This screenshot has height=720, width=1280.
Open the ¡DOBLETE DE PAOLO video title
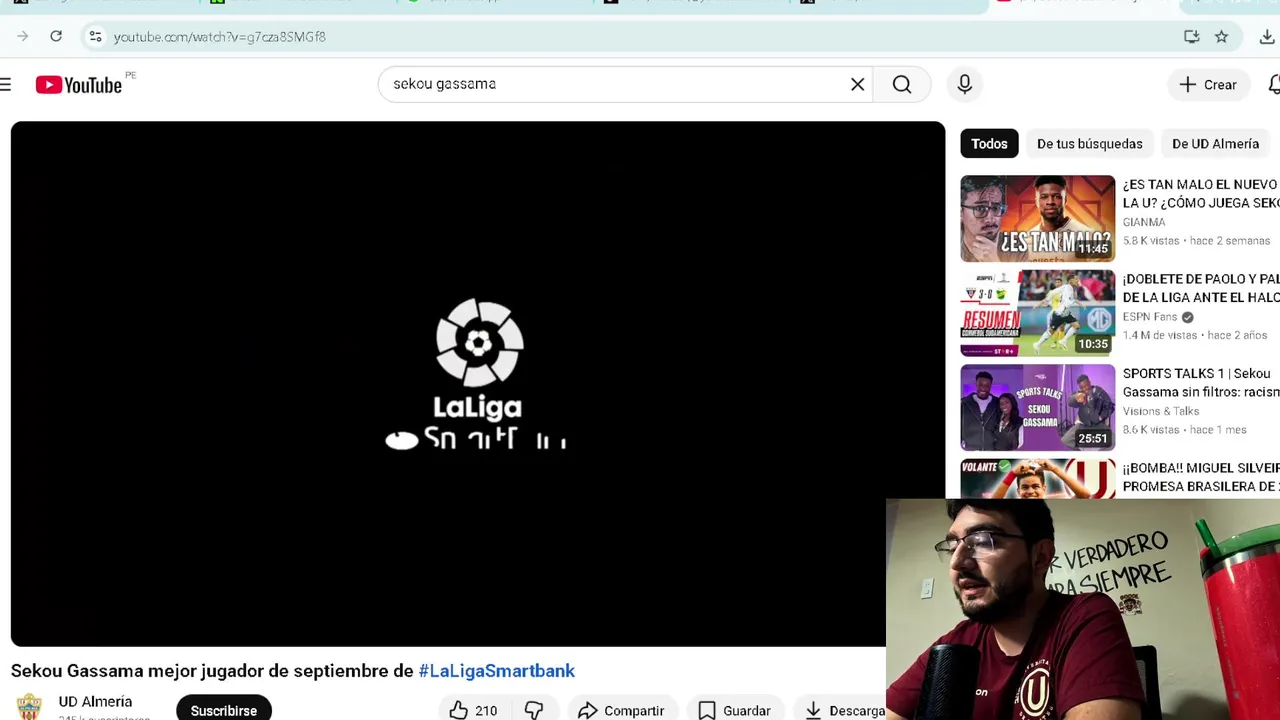coord(1200,288)
